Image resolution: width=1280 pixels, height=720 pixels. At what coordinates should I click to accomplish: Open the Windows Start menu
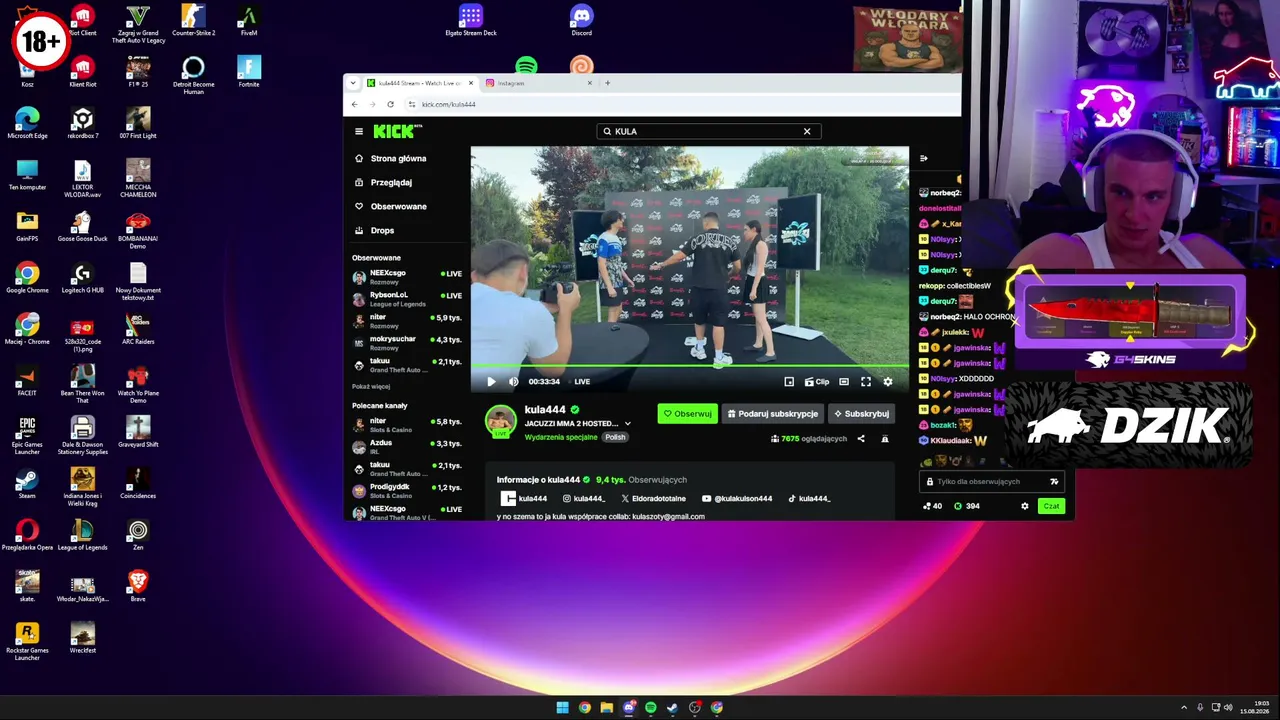563,708
